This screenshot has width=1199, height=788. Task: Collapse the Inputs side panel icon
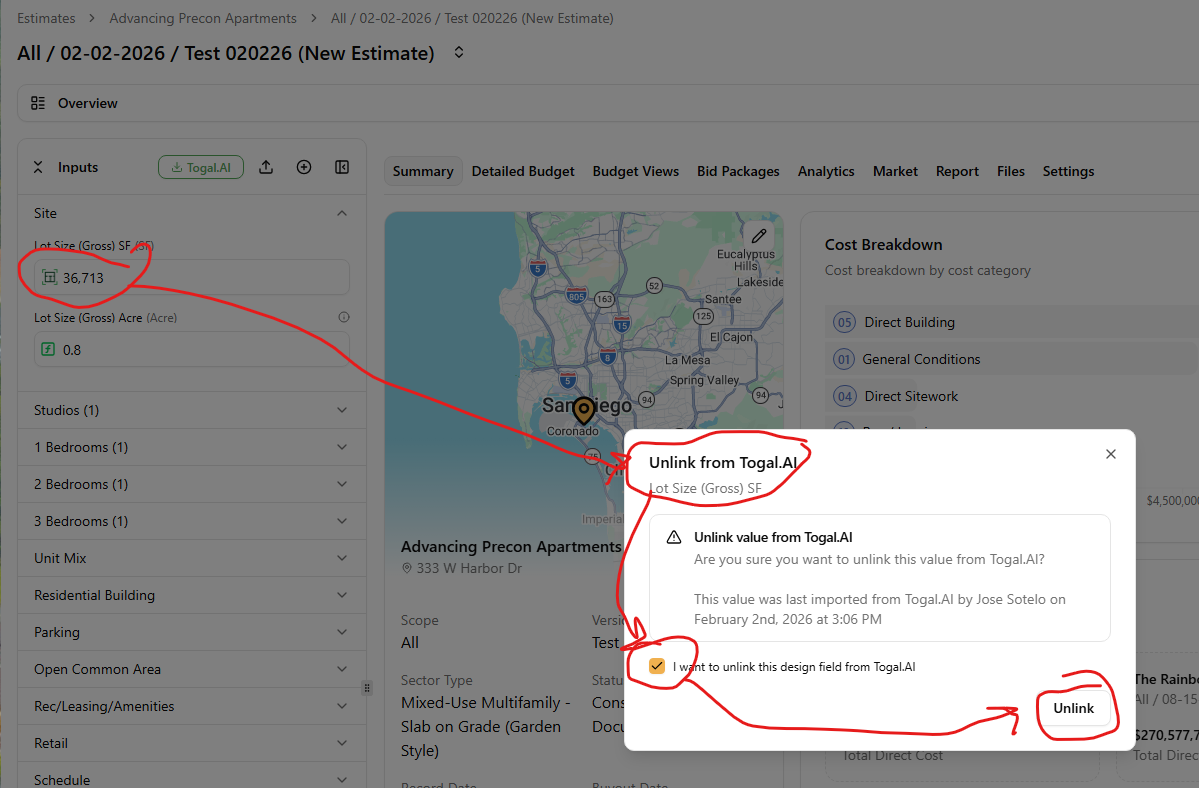pos(342,168)
